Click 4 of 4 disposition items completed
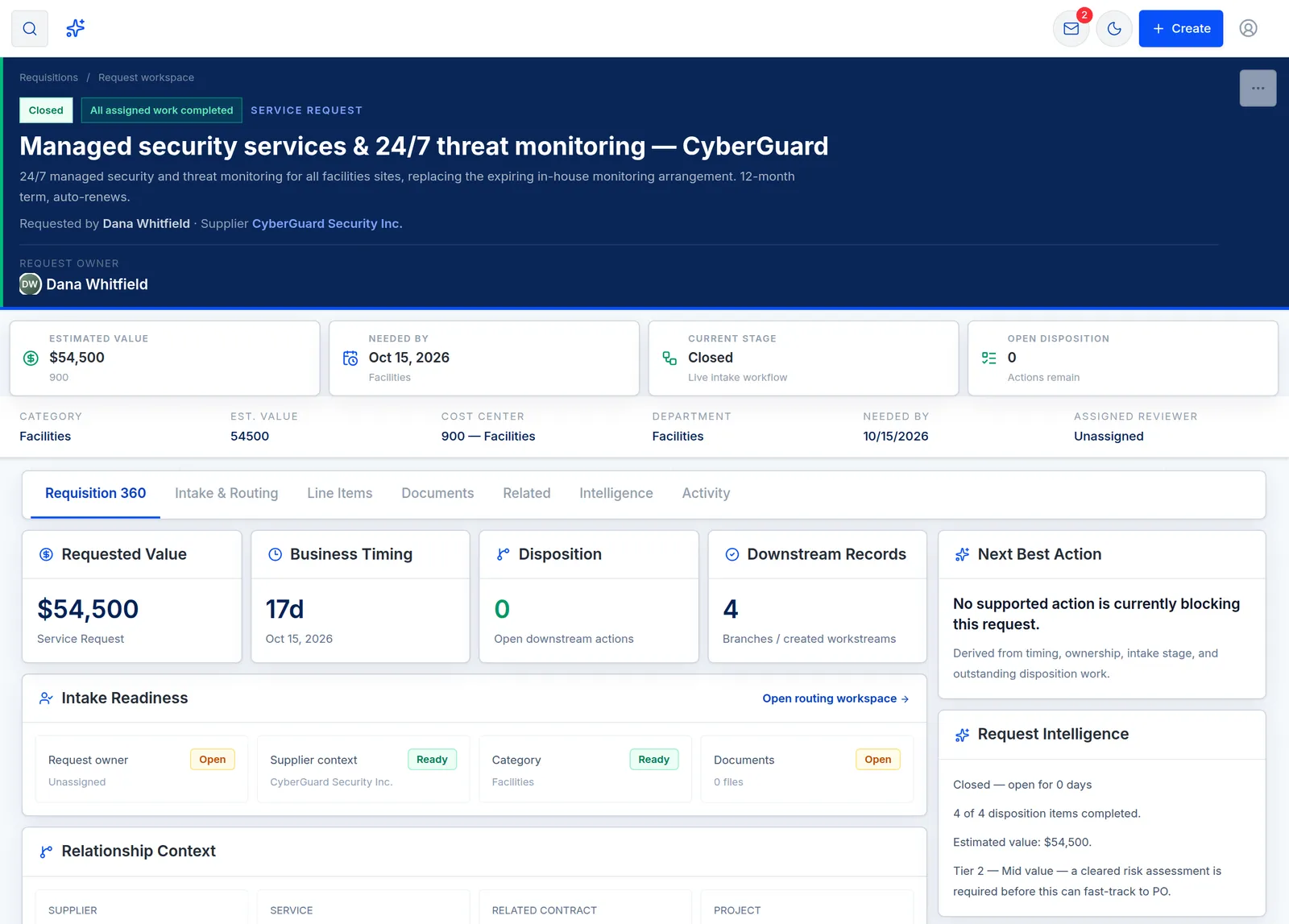The image size is (1289, 924). [1047, 814]
